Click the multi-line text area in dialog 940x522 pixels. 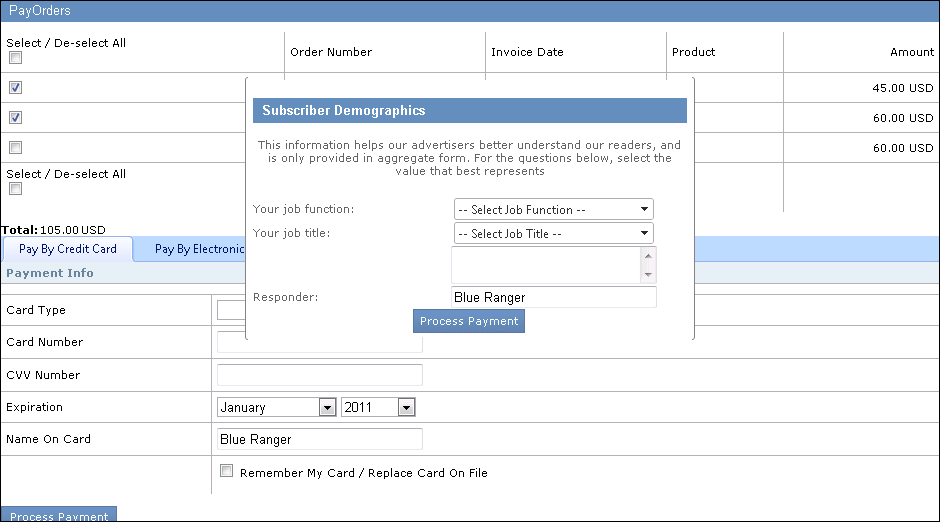tap(546, 265)
